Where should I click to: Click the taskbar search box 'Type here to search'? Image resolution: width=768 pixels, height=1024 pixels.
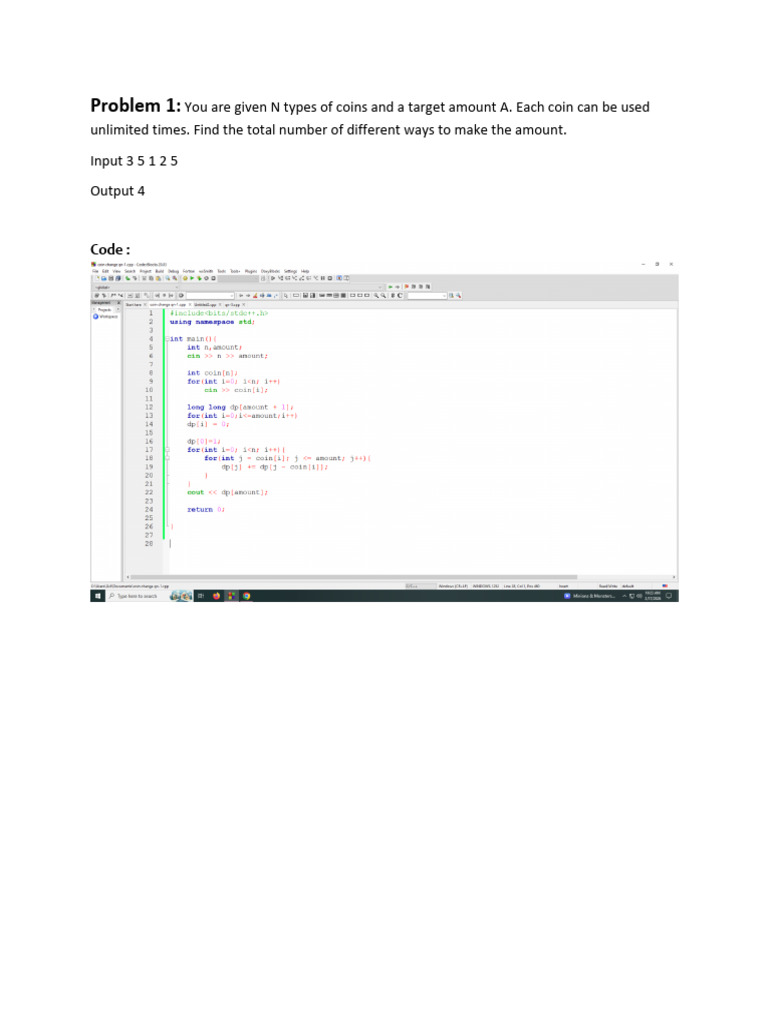pyautogui.click(x=137, y=596)
